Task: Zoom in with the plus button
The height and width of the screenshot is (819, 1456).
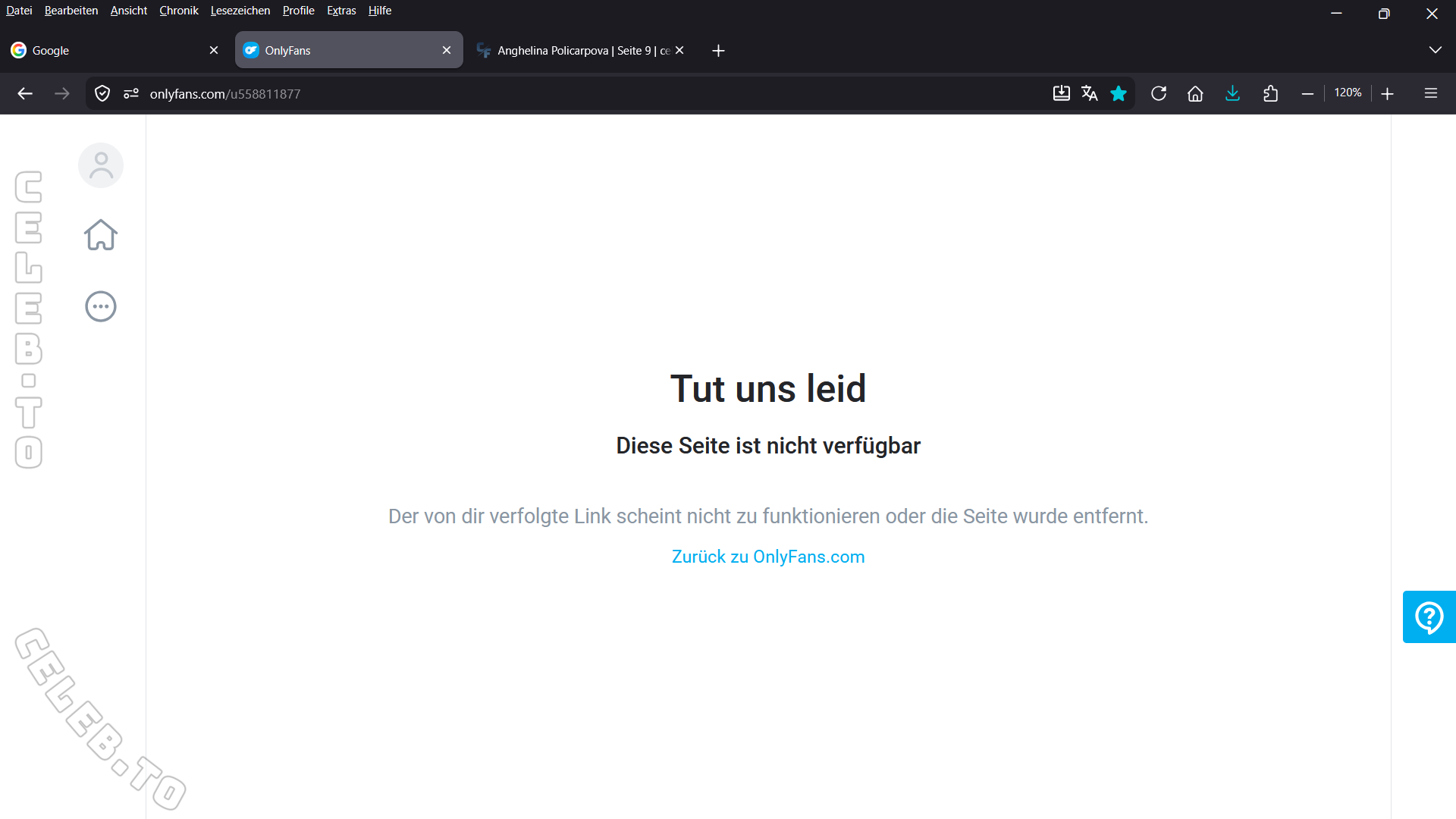Action: click(x=1388, y=93)
